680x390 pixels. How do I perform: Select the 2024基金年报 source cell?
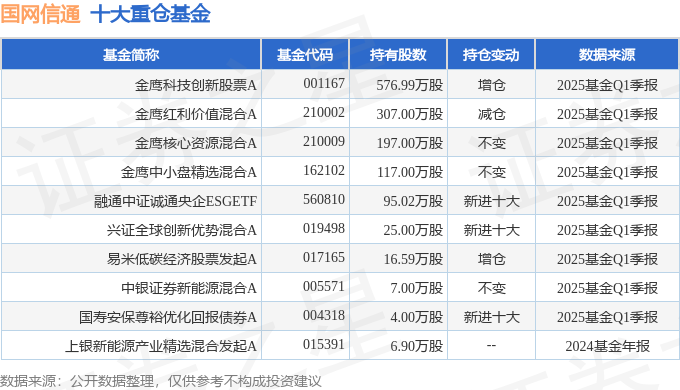click(607, 346)
